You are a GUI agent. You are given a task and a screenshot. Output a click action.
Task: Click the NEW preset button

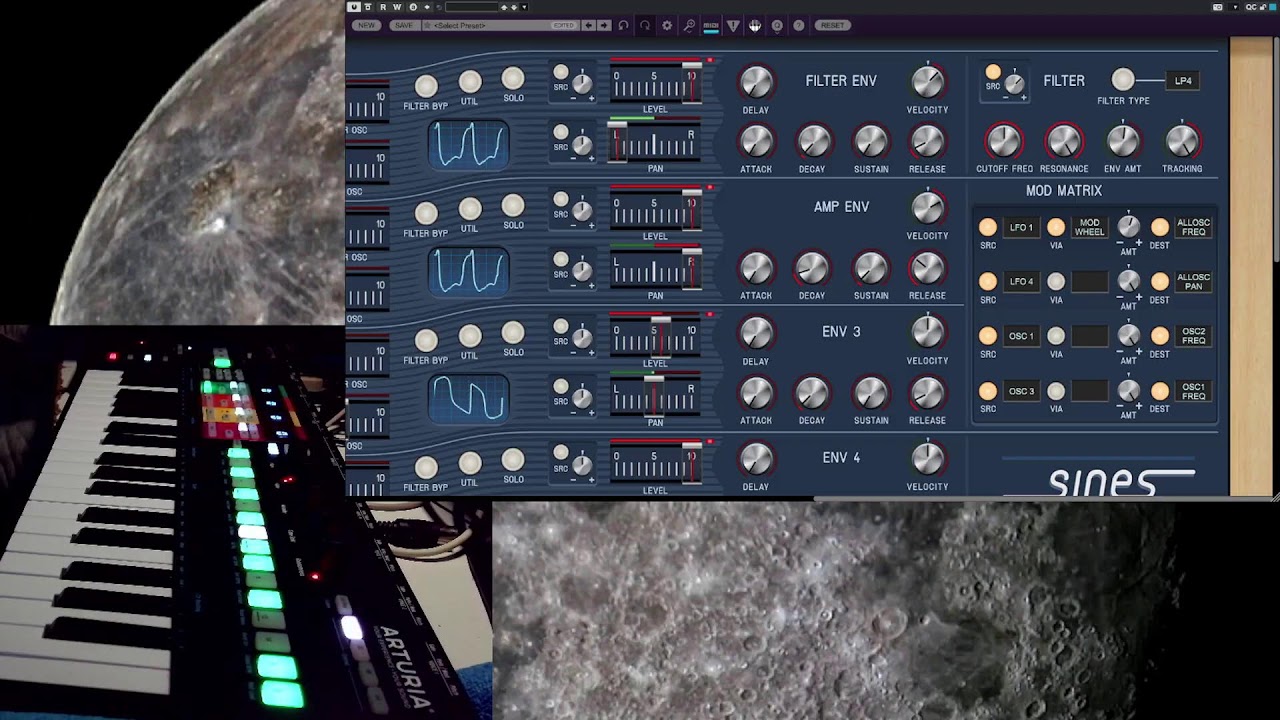click(x=367, y=25)
